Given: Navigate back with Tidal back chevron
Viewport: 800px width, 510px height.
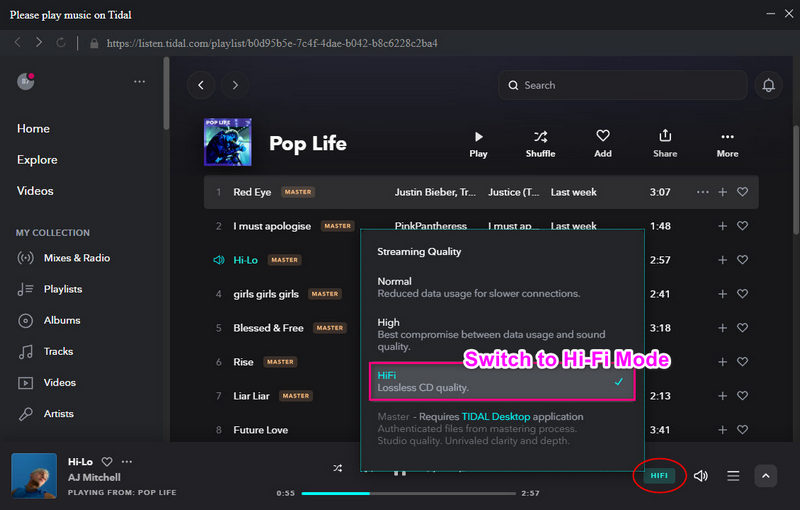Looking at the screenshot, I should click(x=201, y=85).
